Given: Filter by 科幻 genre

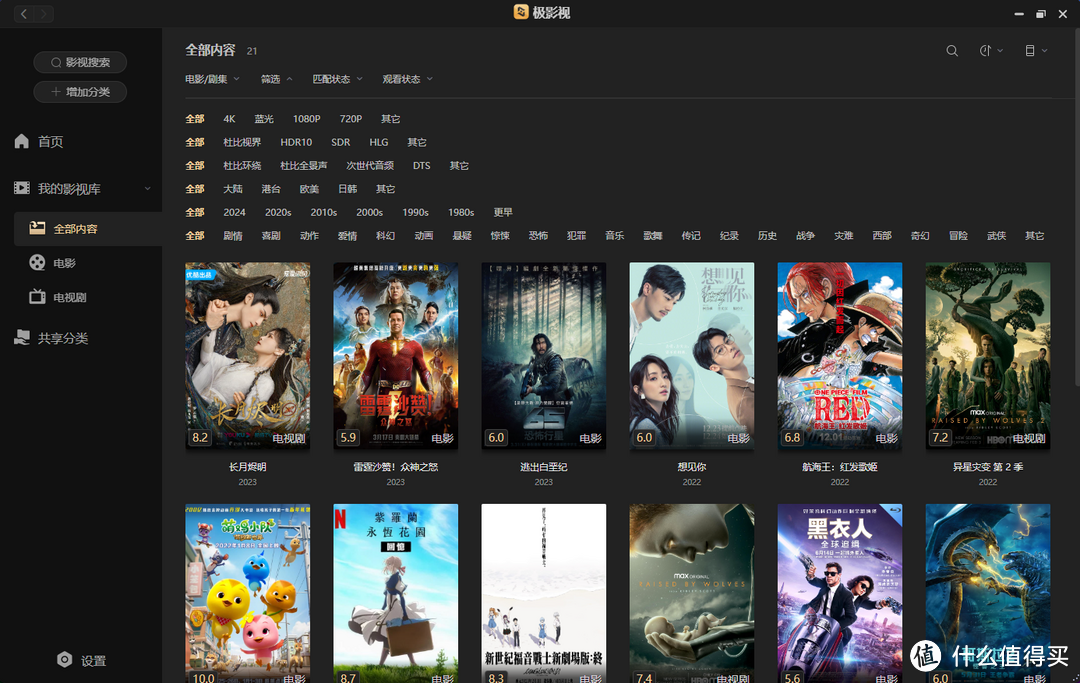Looking at the screenshot, I should (386, 236).
